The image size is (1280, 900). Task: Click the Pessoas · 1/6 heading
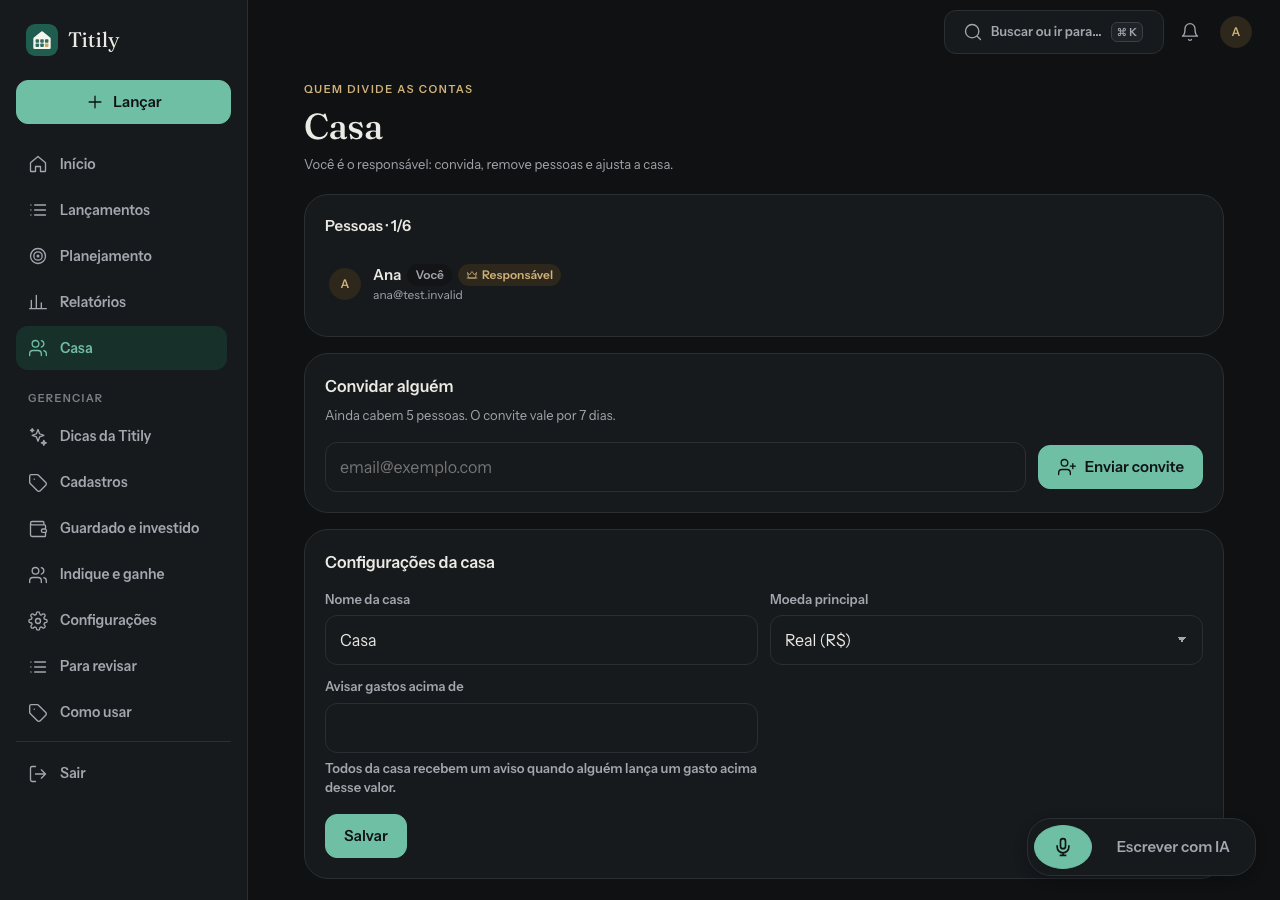[x=368, y=226]
